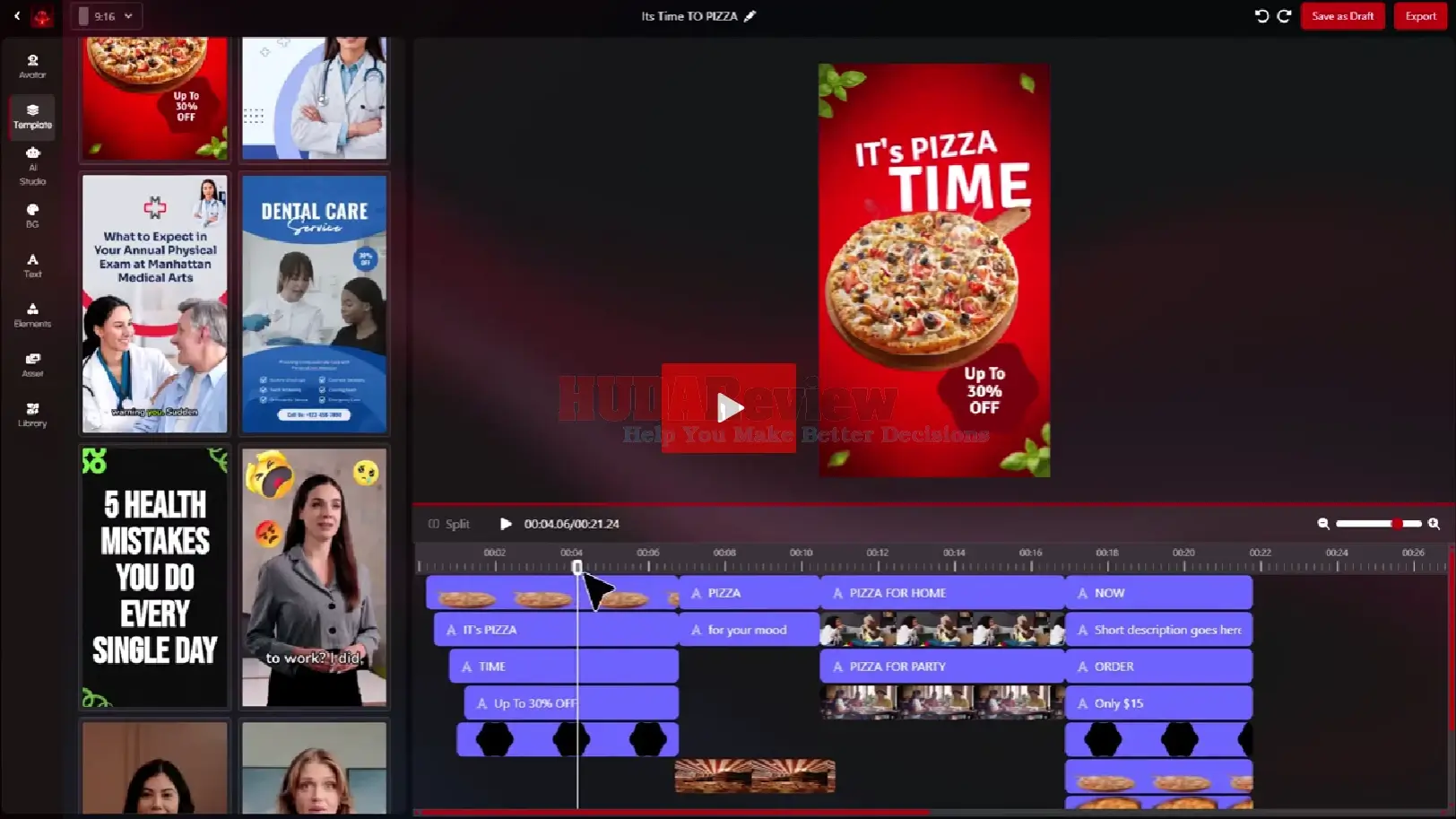Play the timeline
Screen dimensions: 1456x819
[506, 524]
